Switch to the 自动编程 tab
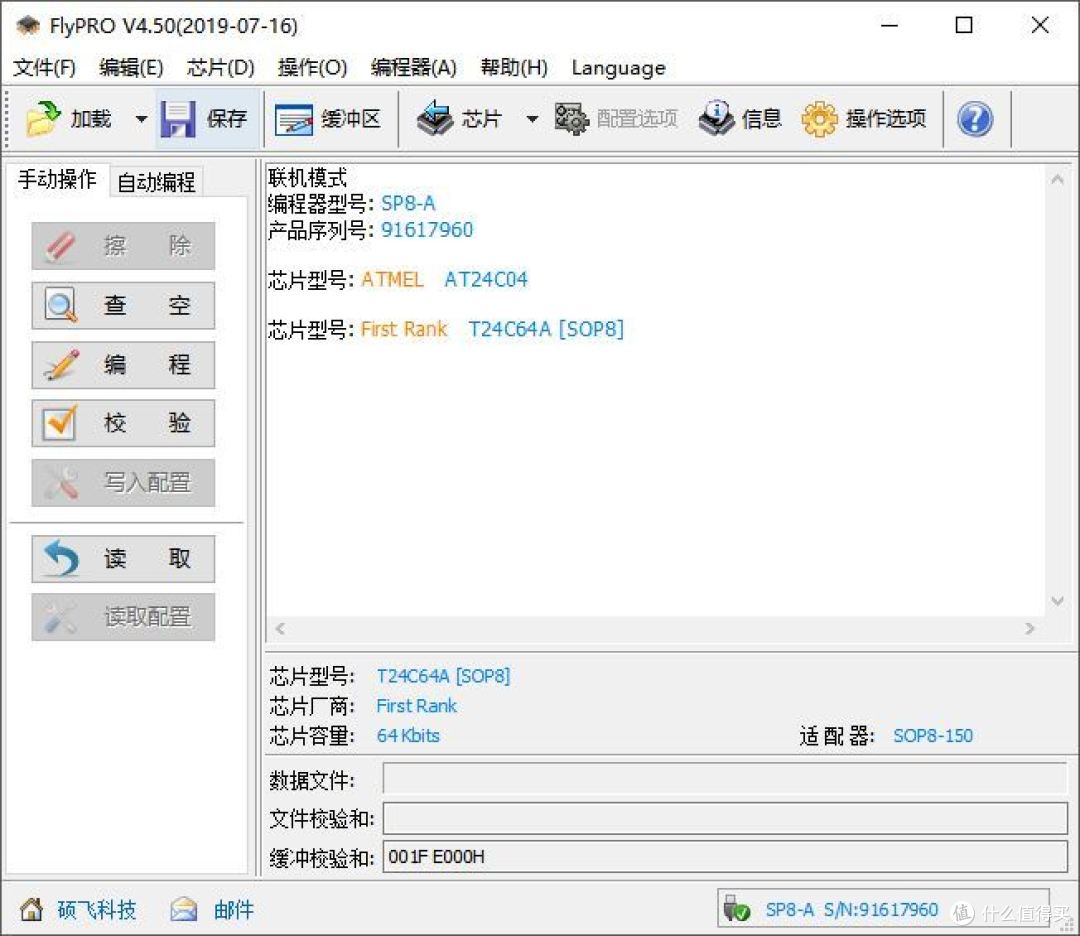The image size is (1080, 936). 154,181
